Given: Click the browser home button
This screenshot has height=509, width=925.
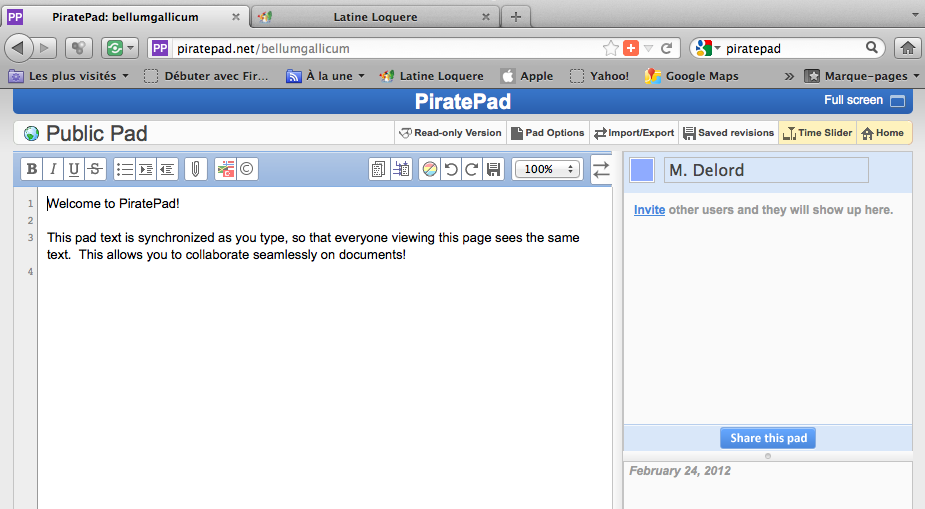Looking at the screenshot, I should (907, 48).
